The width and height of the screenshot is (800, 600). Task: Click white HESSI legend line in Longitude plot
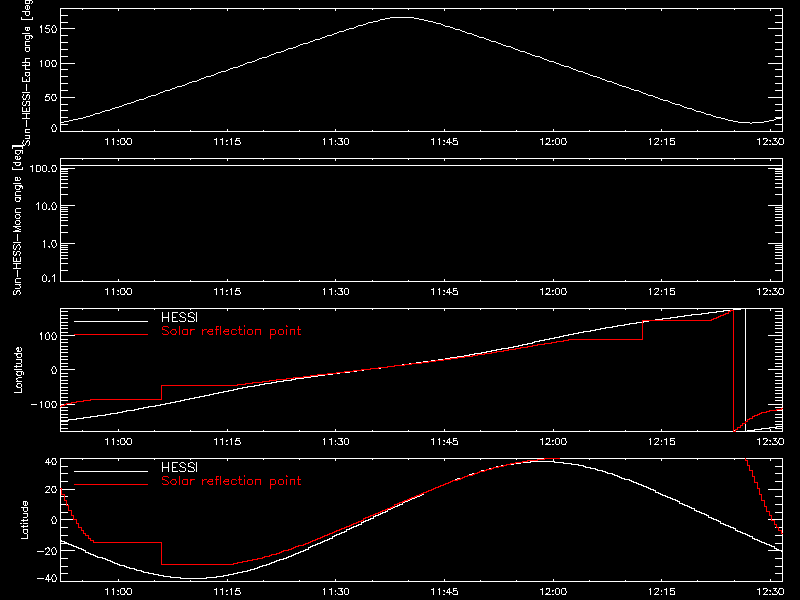pos(111,321)
